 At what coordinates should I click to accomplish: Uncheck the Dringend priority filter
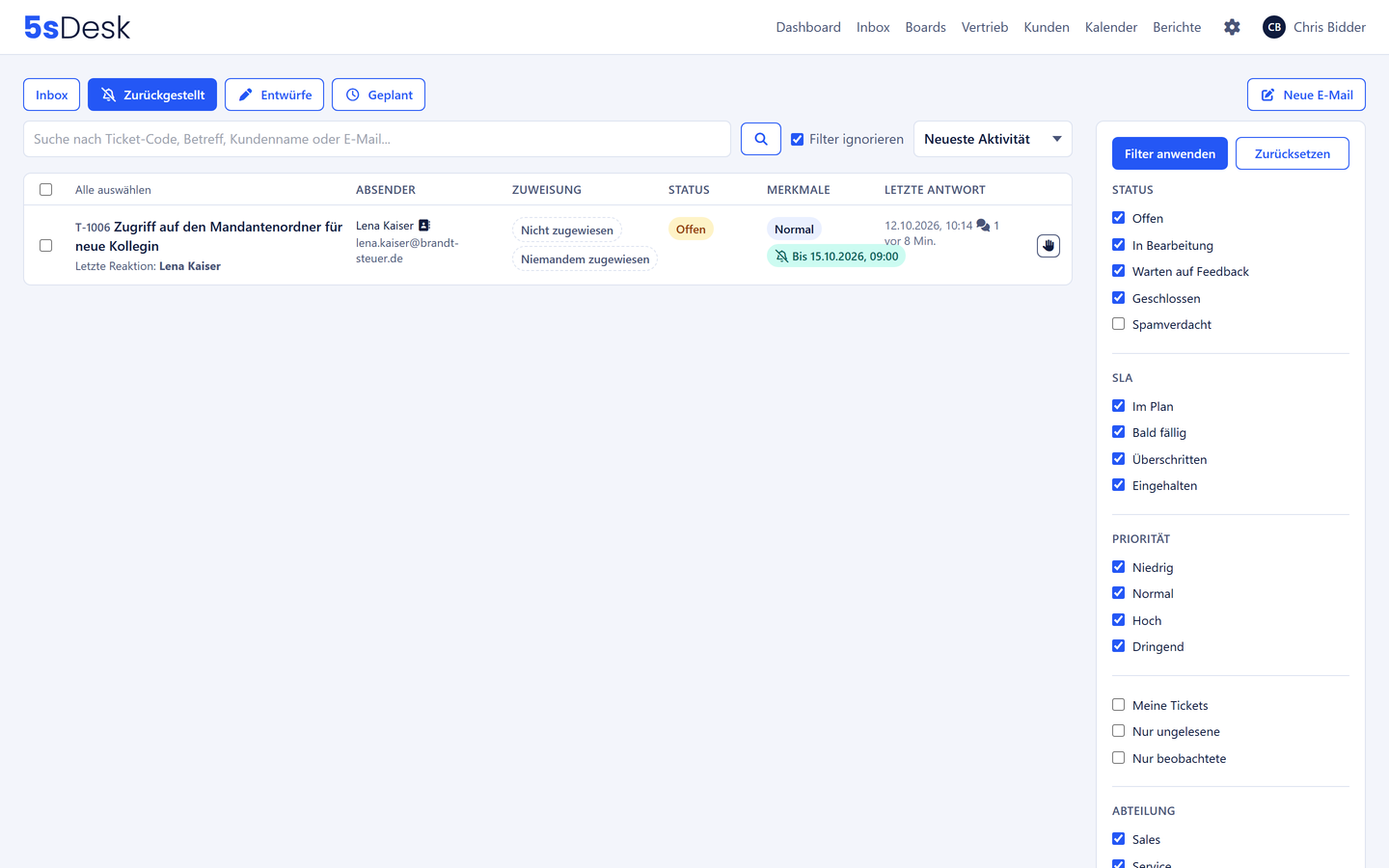[x=1118, y=646]
